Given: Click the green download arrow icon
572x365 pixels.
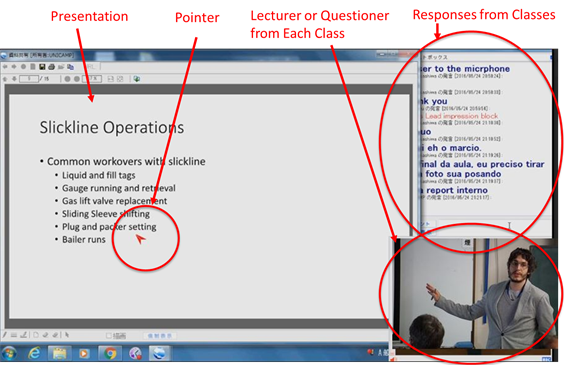Looking at the screenshot, I should click(x=137, y=79).
